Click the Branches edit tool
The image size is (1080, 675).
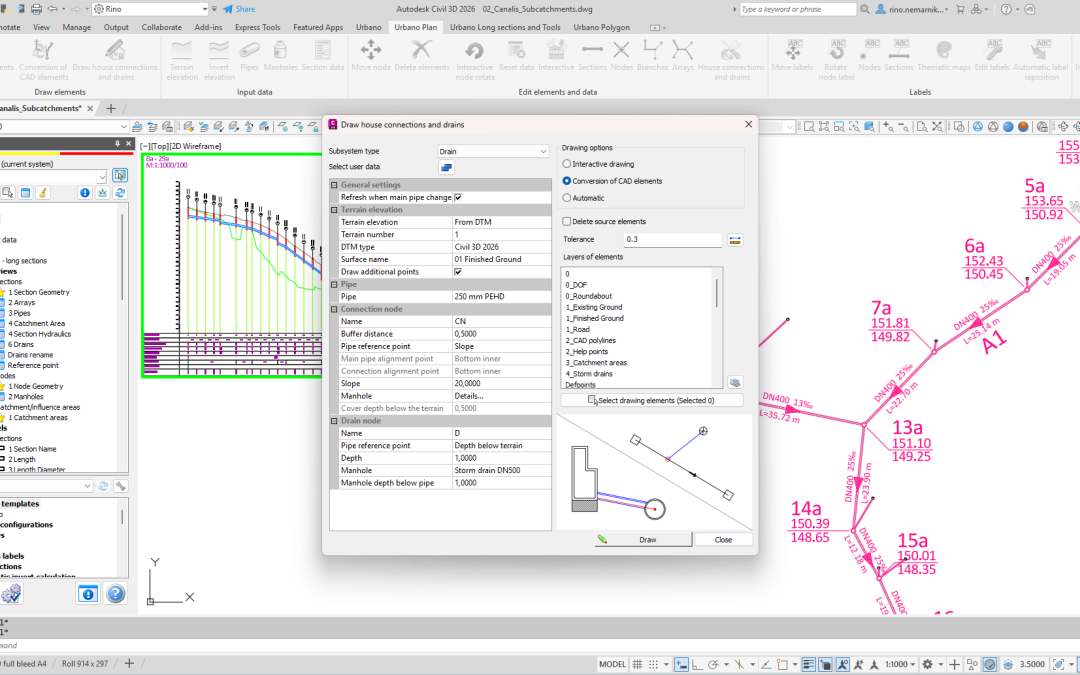click(x=652, y=56)
